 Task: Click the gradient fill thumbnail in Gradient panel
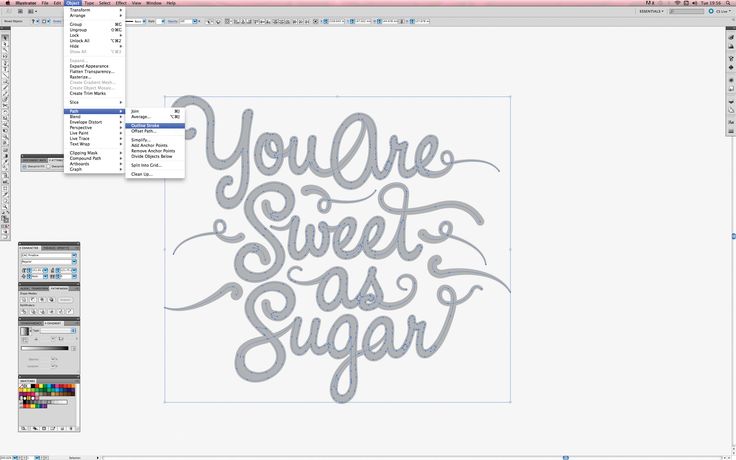pos(24,331)
